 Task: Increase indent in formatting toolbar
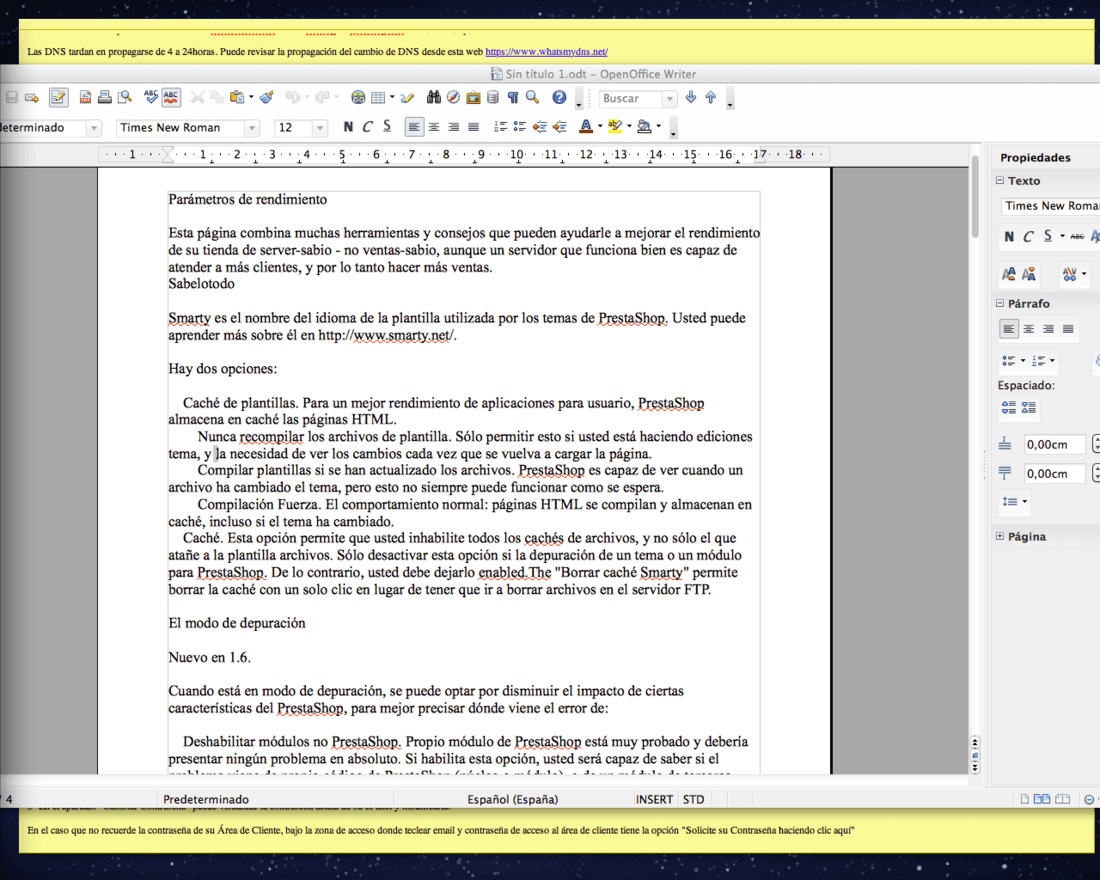pos(559,127)
